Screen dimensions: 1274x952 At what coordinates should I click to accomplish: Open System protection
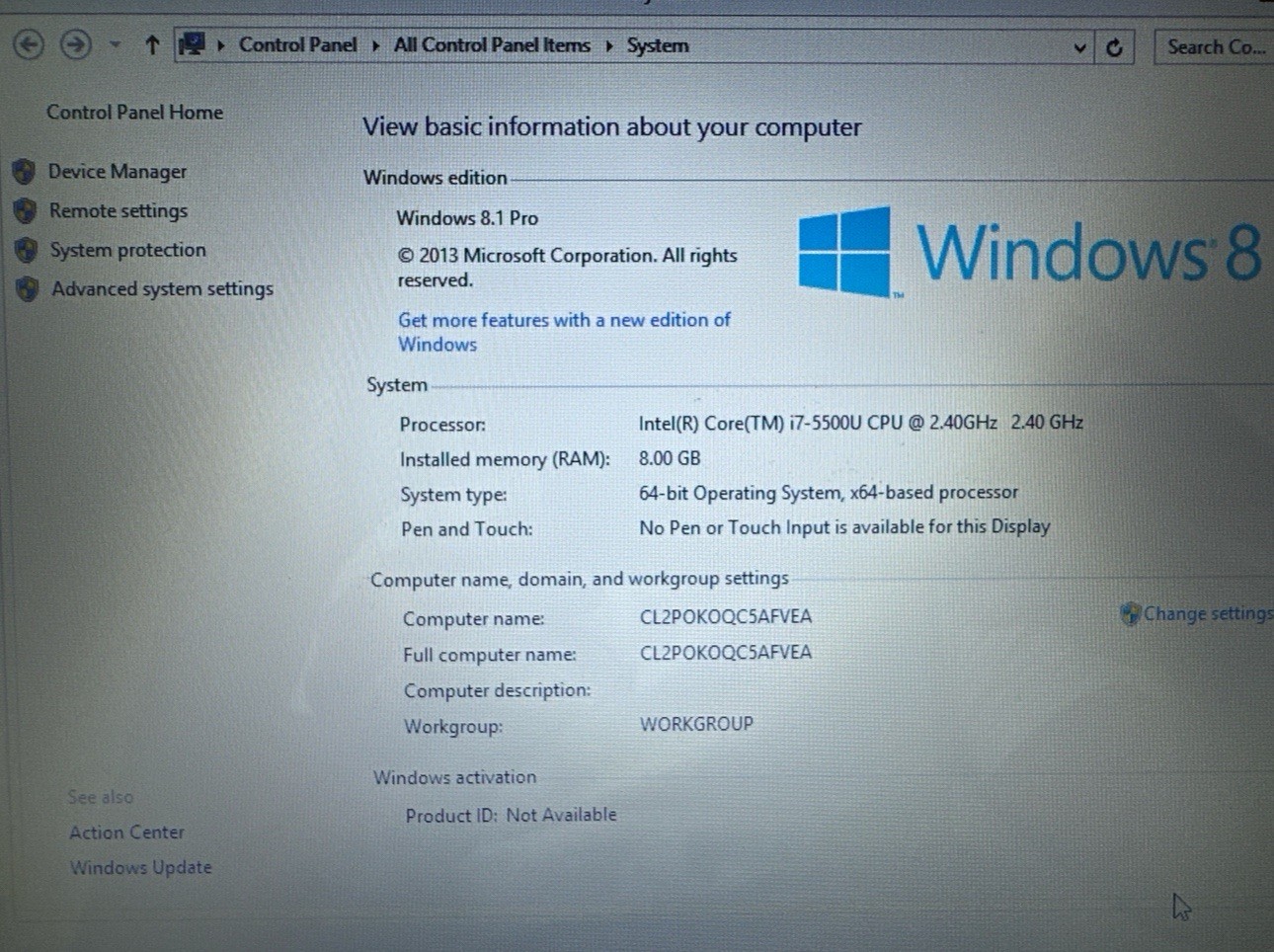coord(128,250)
